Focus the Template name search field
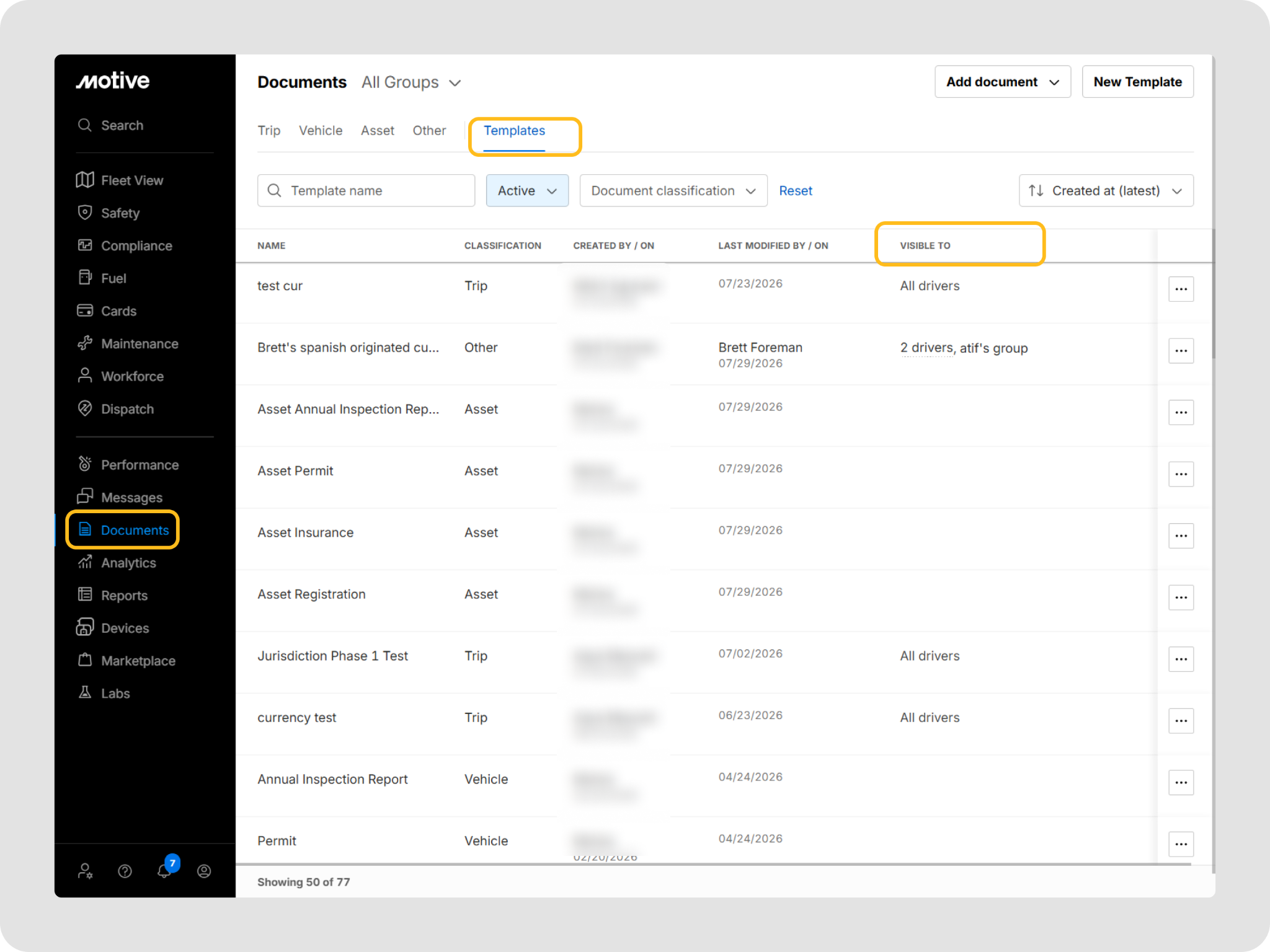This screenshot has height=952, width=1270. (x=366, y=190)
